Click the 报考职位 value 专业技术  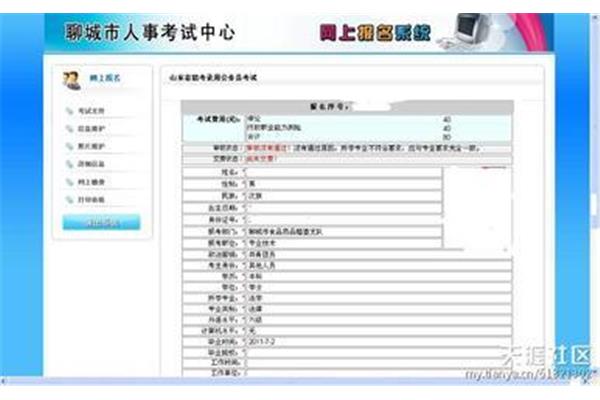click(262, 243)
